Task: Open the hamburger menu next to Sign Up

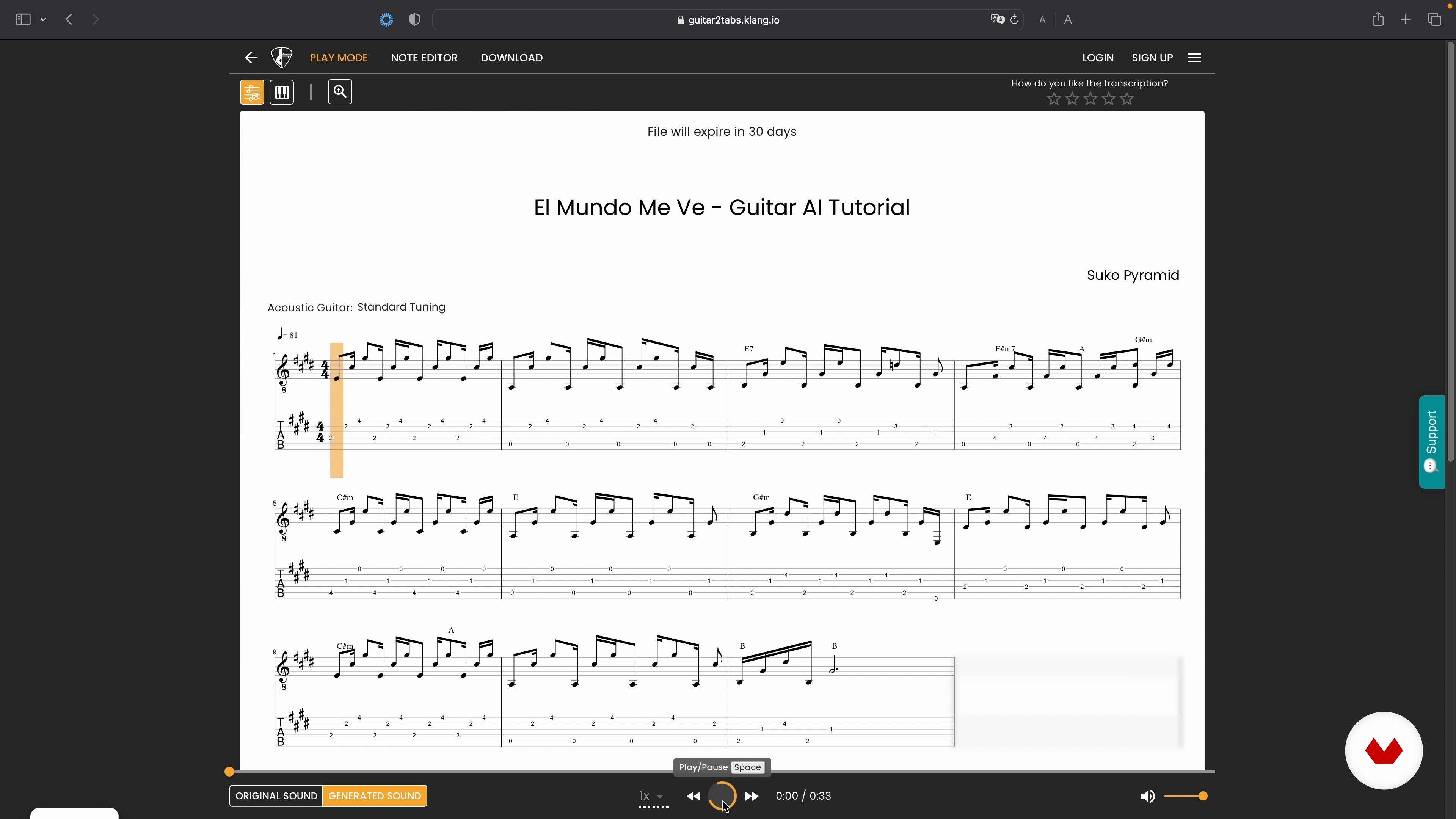Action: [x=1194, y=58]
